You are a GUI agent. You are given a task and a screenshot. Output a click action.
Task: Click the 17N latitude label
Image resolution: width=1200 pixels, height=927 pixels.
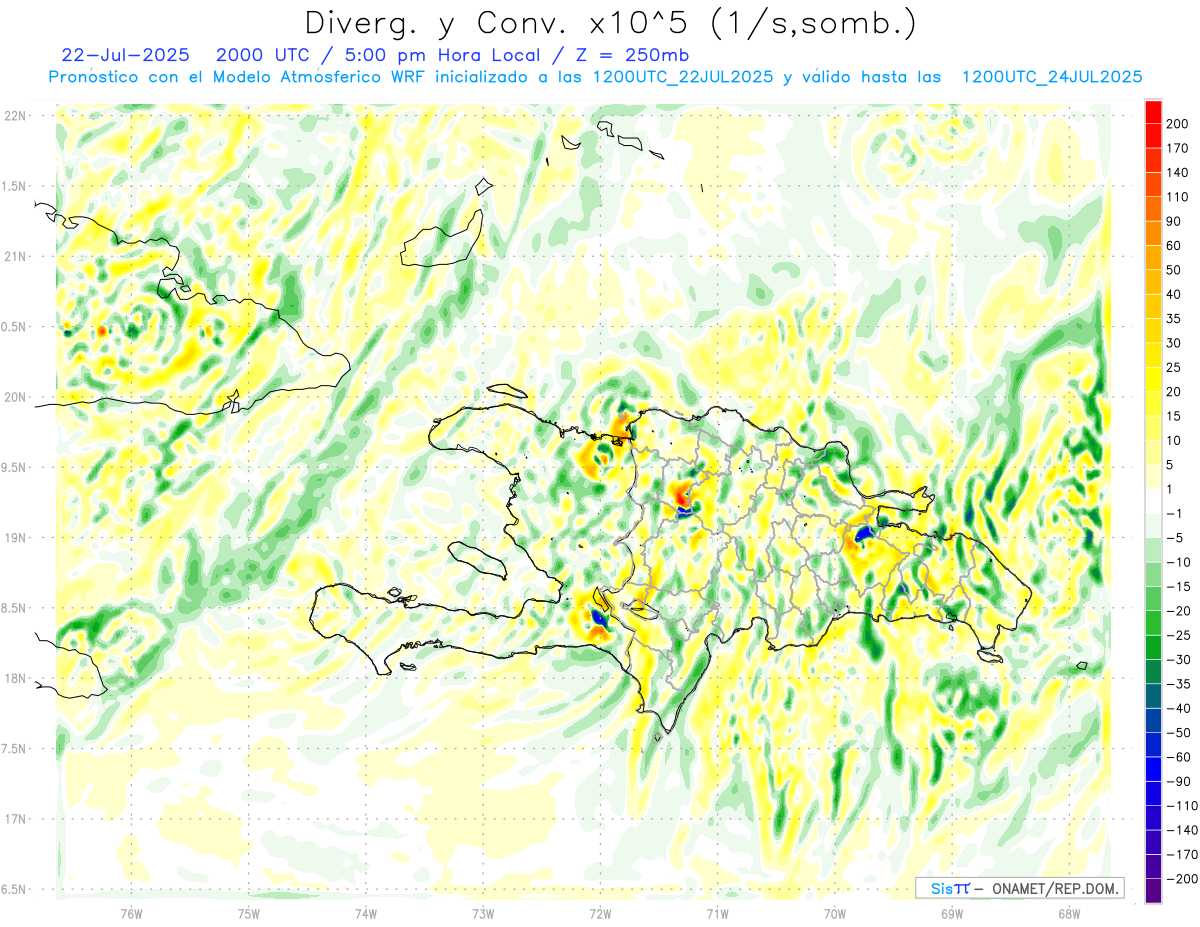[14, 819]
